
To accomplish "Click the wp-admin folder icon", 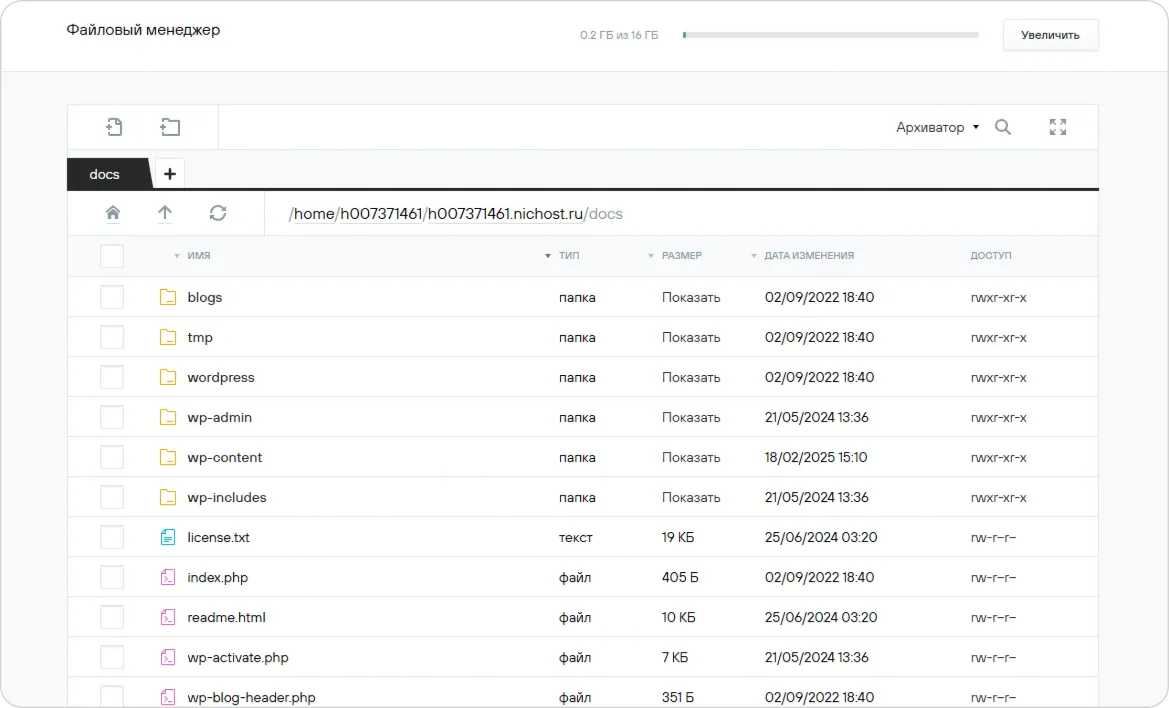I will 168,417.
